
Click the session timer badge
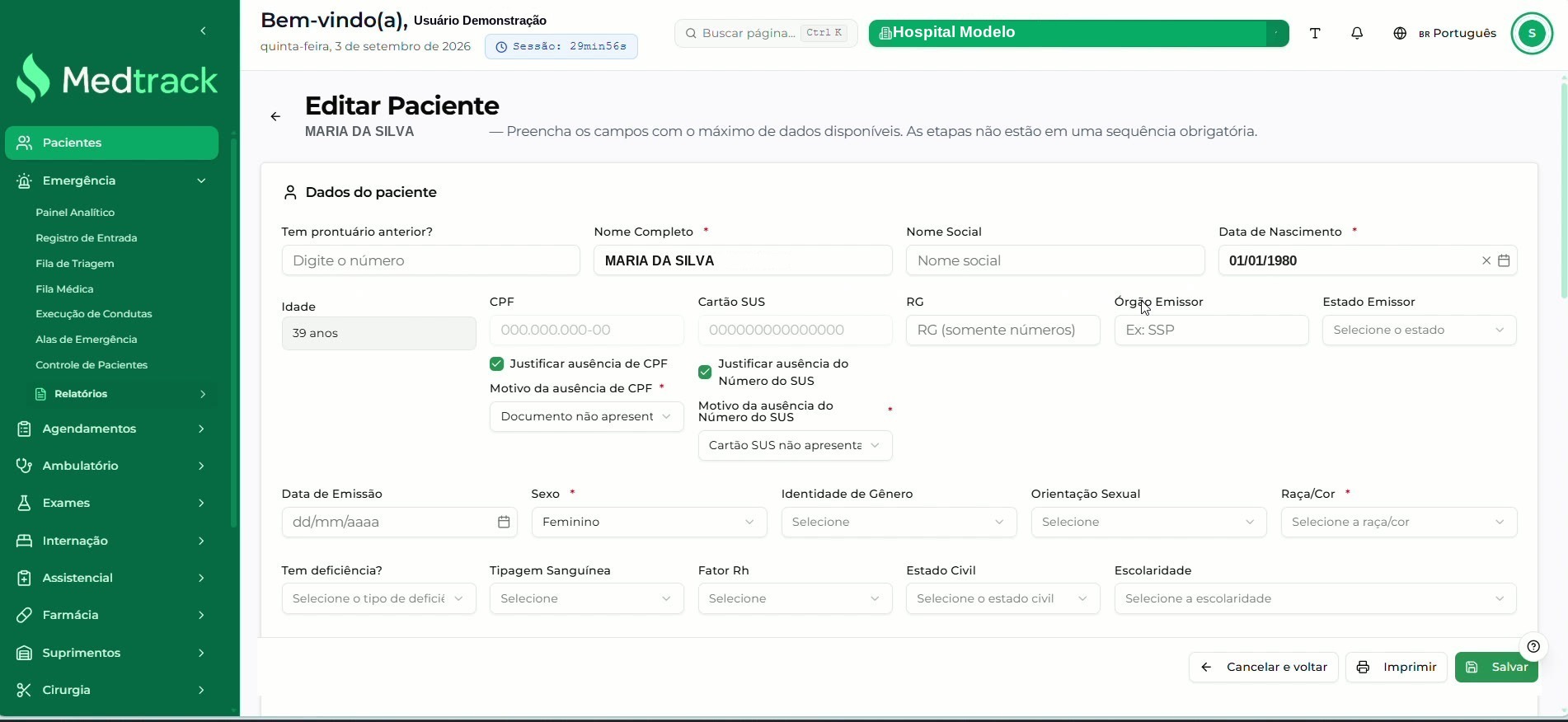pos(561,46)
